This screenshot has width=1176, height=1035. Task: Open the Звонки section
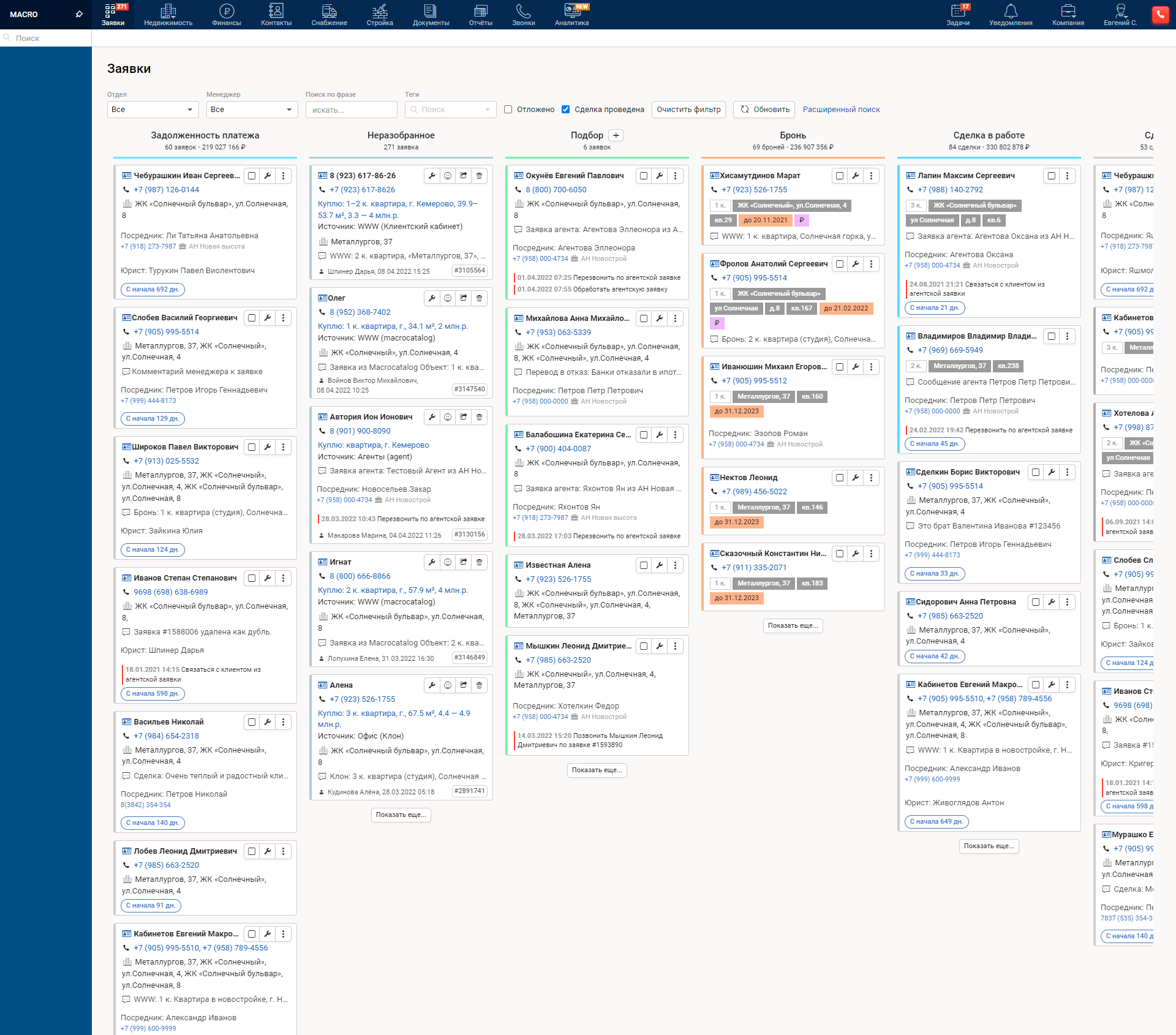click(x=523, y=15)
